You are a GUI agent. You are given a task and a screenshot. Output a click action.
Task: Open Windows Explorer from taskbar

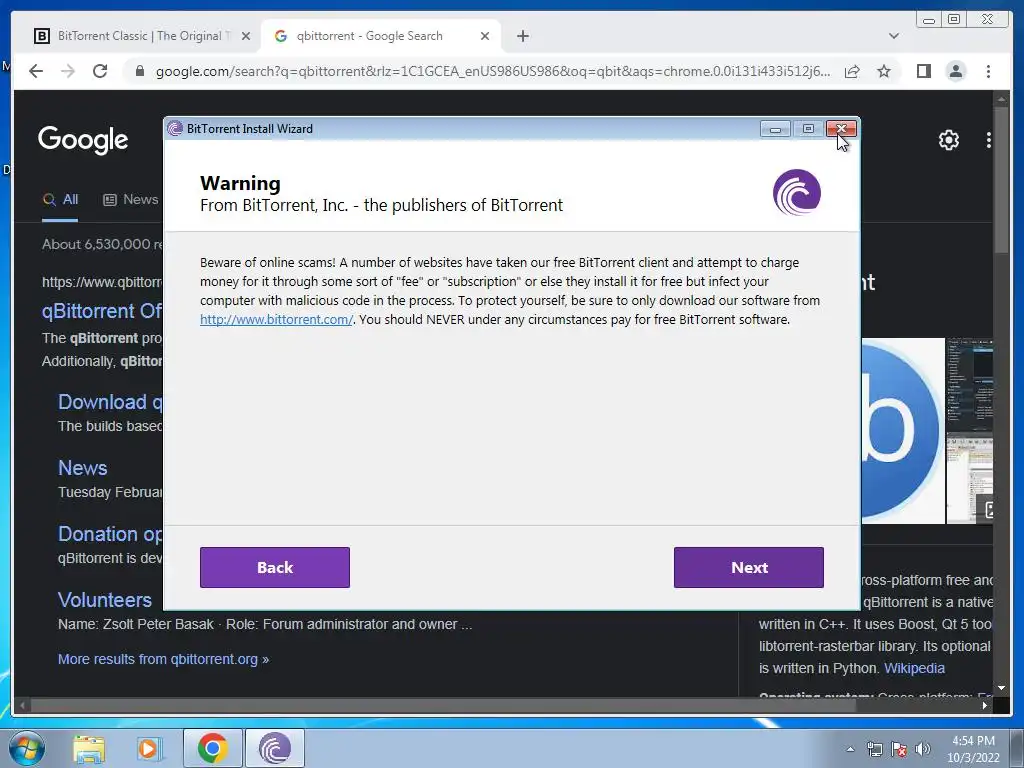[89, 748]
